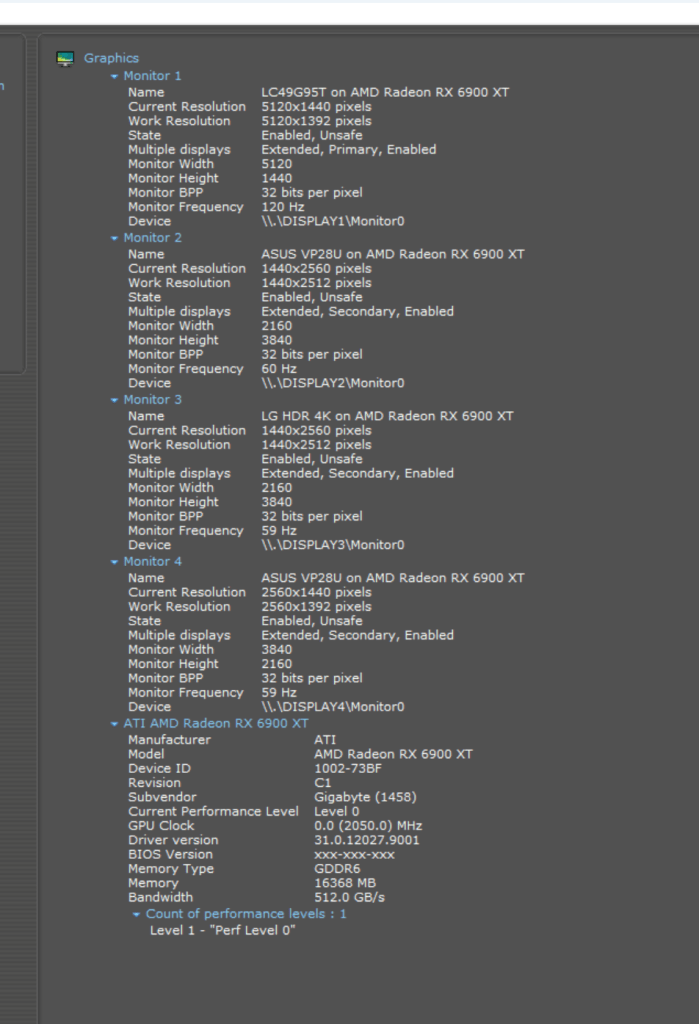Click Memory 16368 MB value
Screen dimensions: 699x1024
tap(345, 884)
